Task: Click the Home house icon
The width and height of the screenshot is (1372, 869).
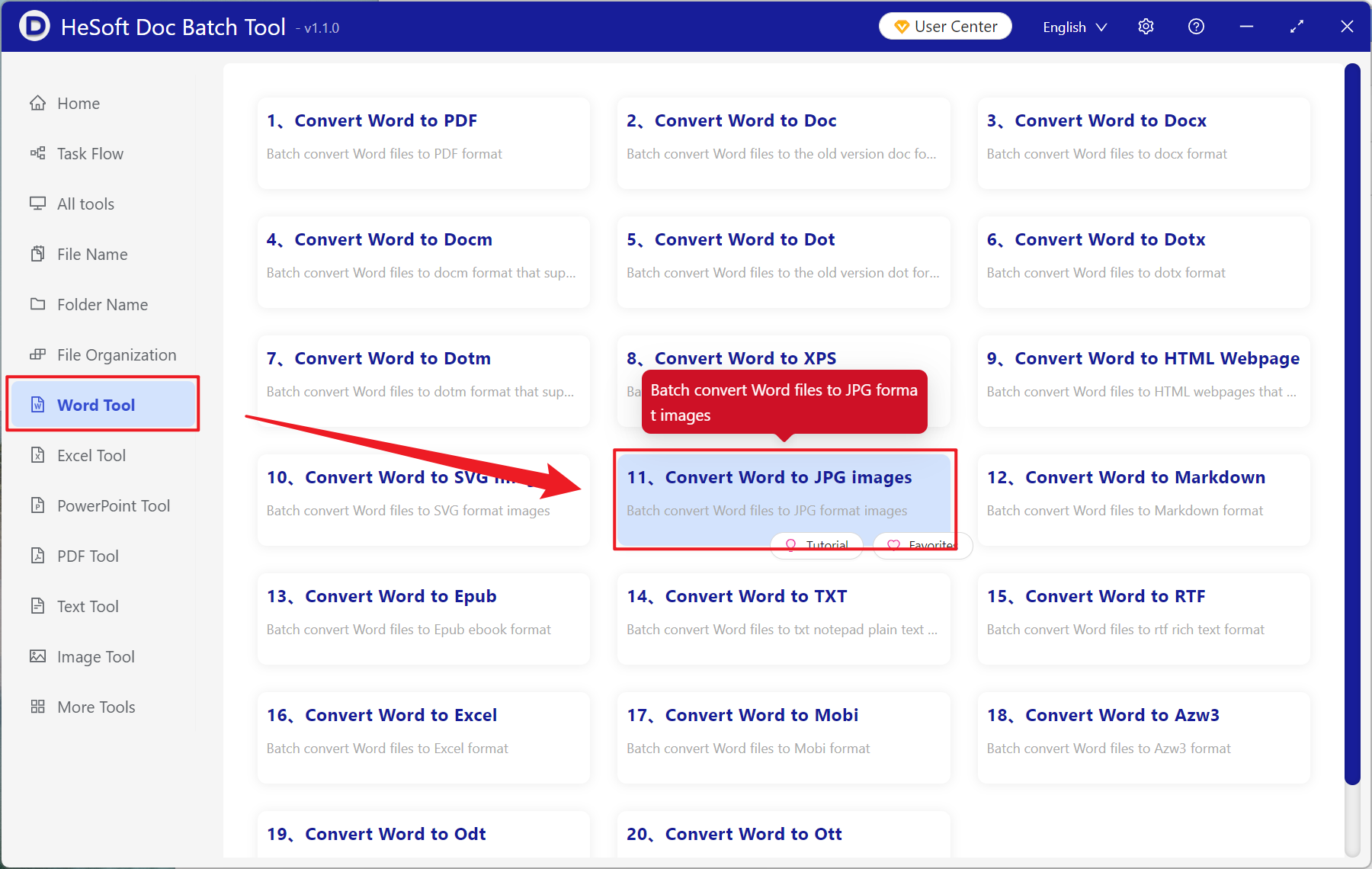Action: coord(37,103)
